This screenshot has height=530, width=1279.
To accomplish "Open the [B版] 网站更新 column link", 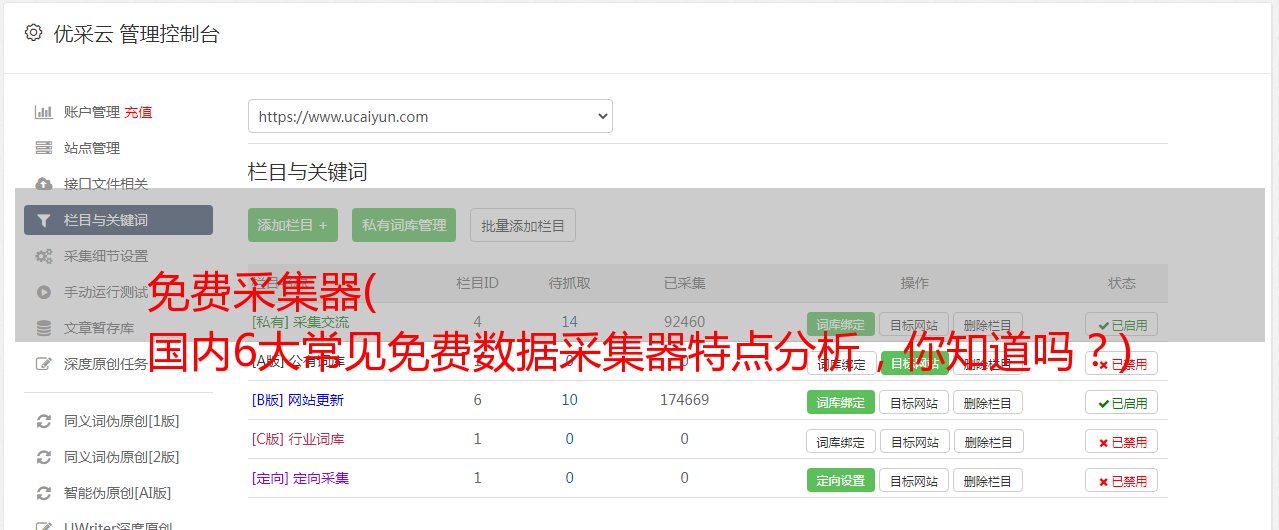I will pyautogui.click(x=298, y=400).
